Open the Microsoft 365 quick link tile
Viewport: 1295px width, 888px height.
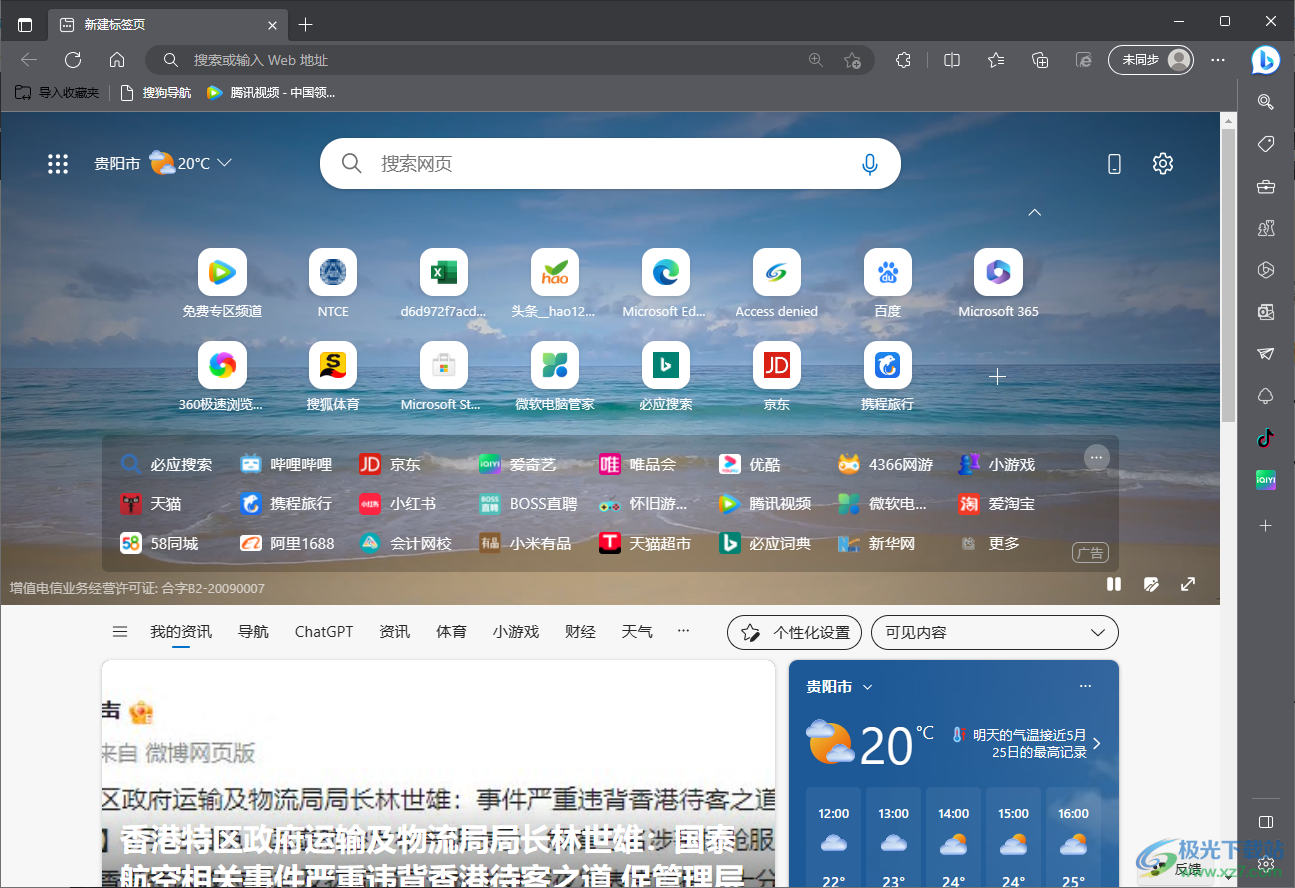tap(998, 284)
